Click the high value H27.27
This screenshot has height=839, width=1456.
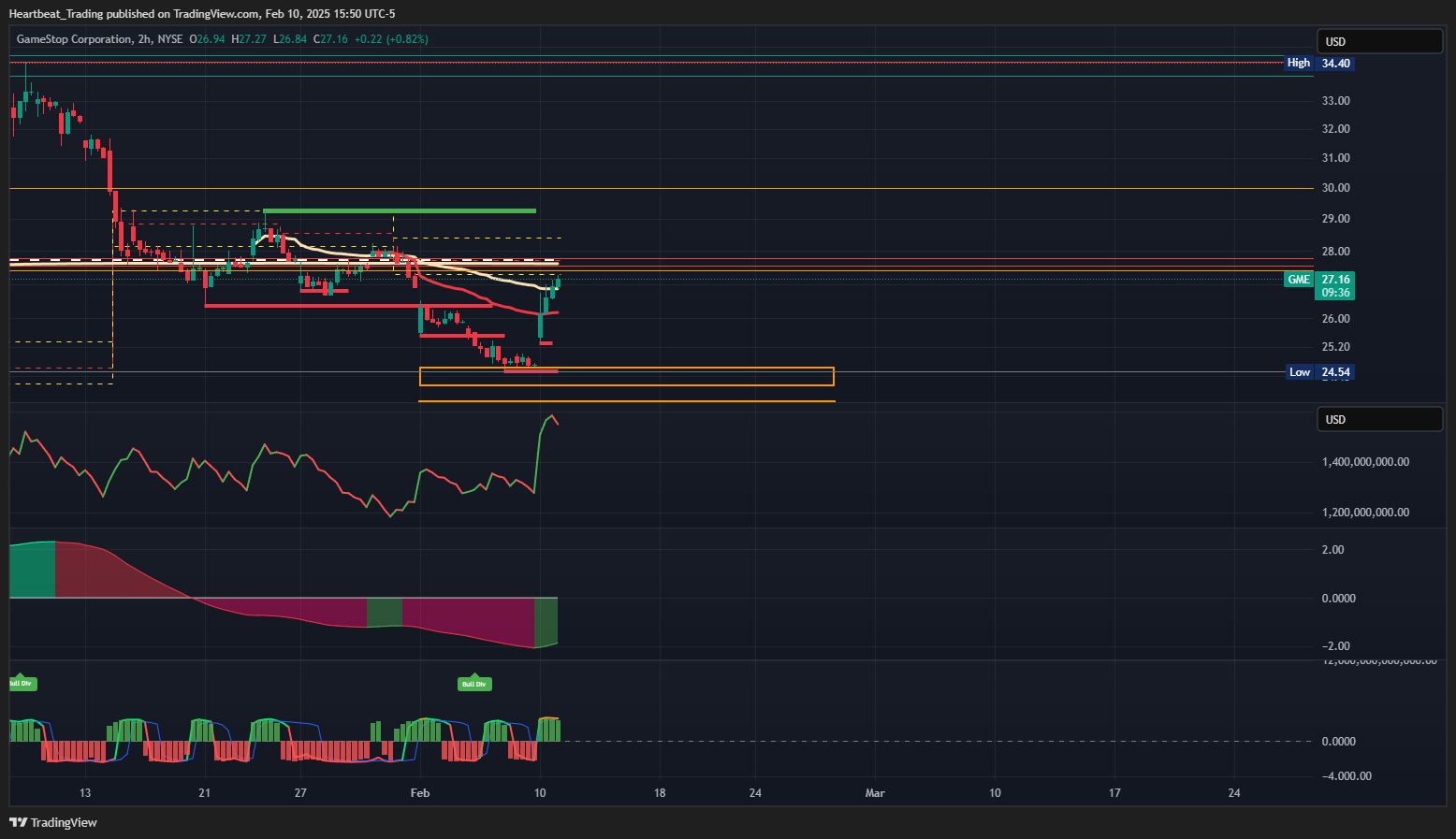(x=251, y=39)
